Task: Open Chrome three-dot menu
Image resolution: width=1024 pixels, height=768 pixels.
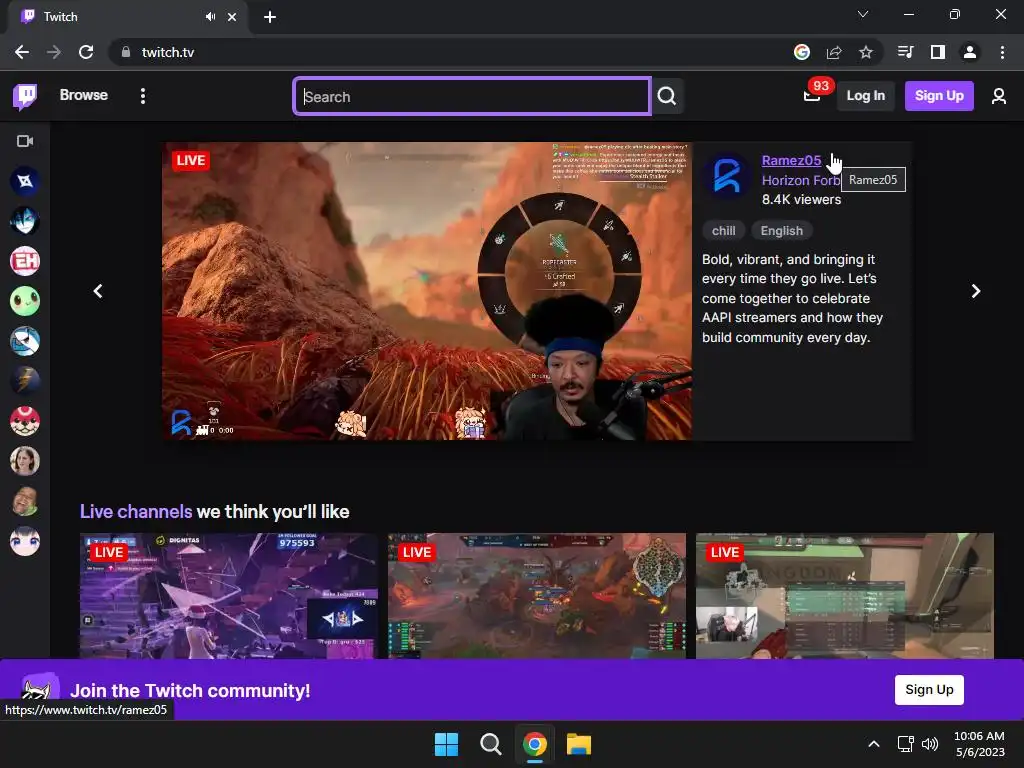Action: (x=1002, y=52)
